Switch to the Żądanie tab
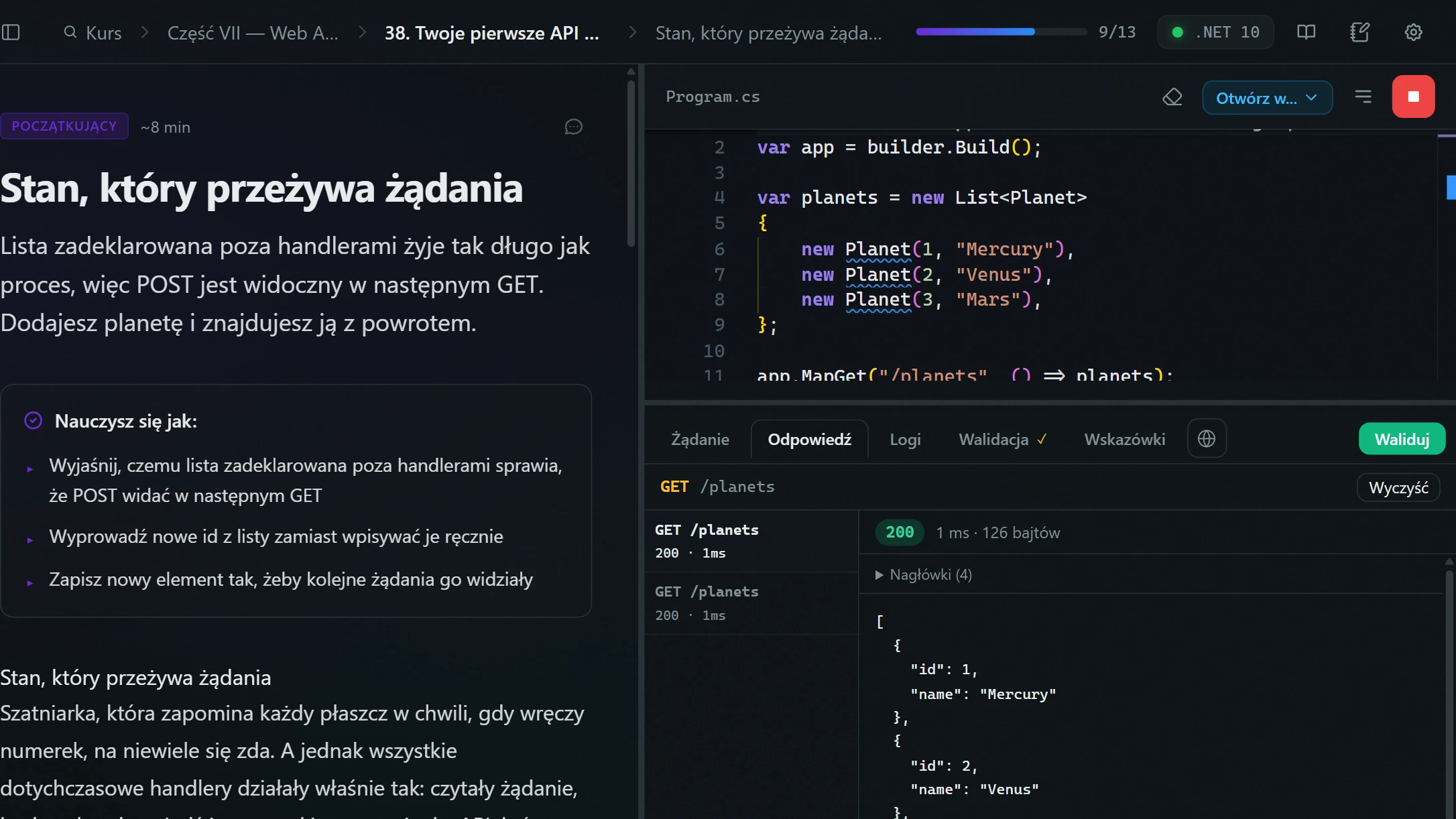 (700, 440)
